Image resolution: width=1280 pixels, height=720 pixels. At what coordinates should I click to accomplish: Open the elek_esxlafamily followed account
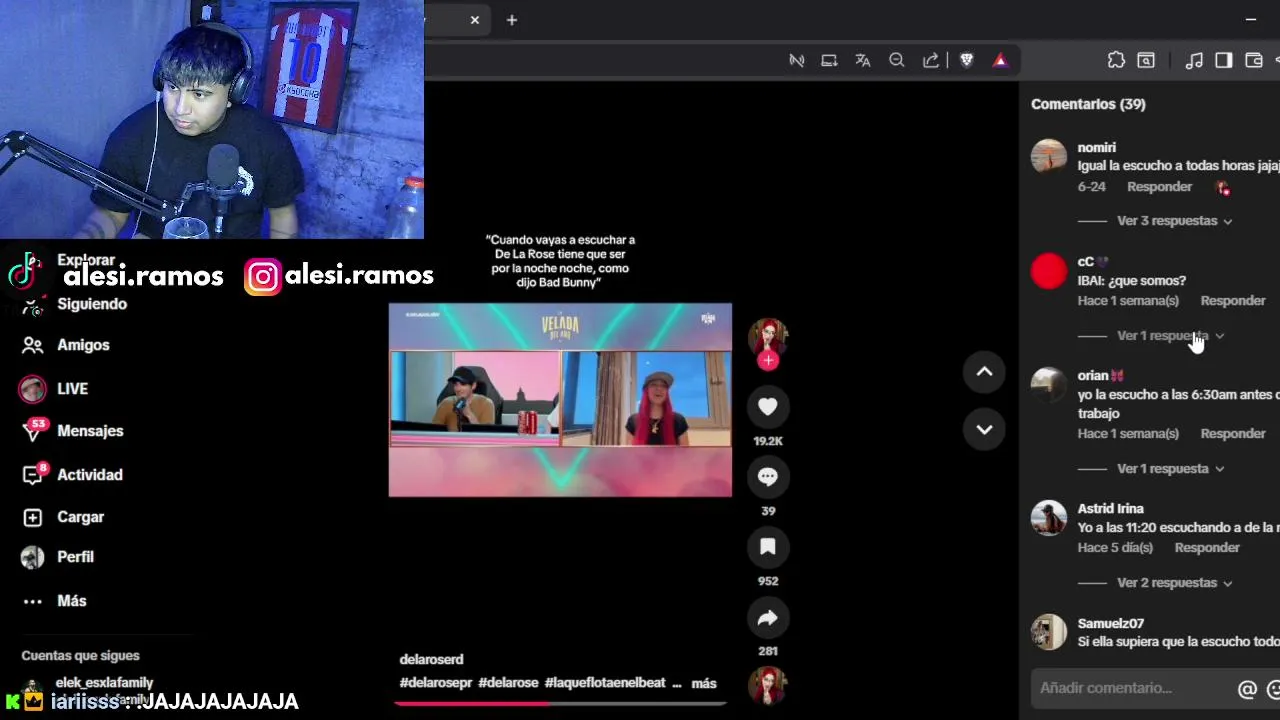[104, 683]
